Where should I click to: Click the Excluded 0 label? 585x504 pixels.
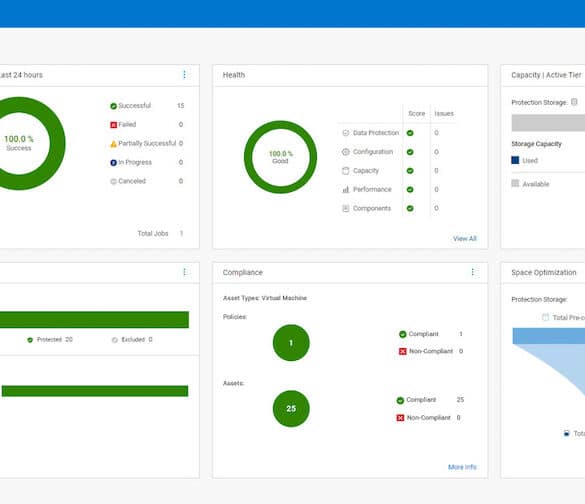137,340
